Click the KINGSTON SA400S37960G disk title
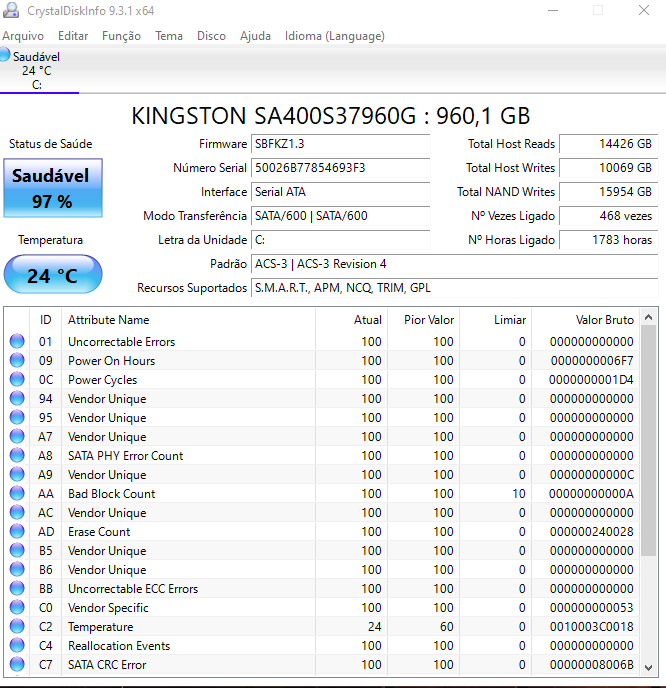The width and height of the screenshot is (666, 688). tap(331, 116)
